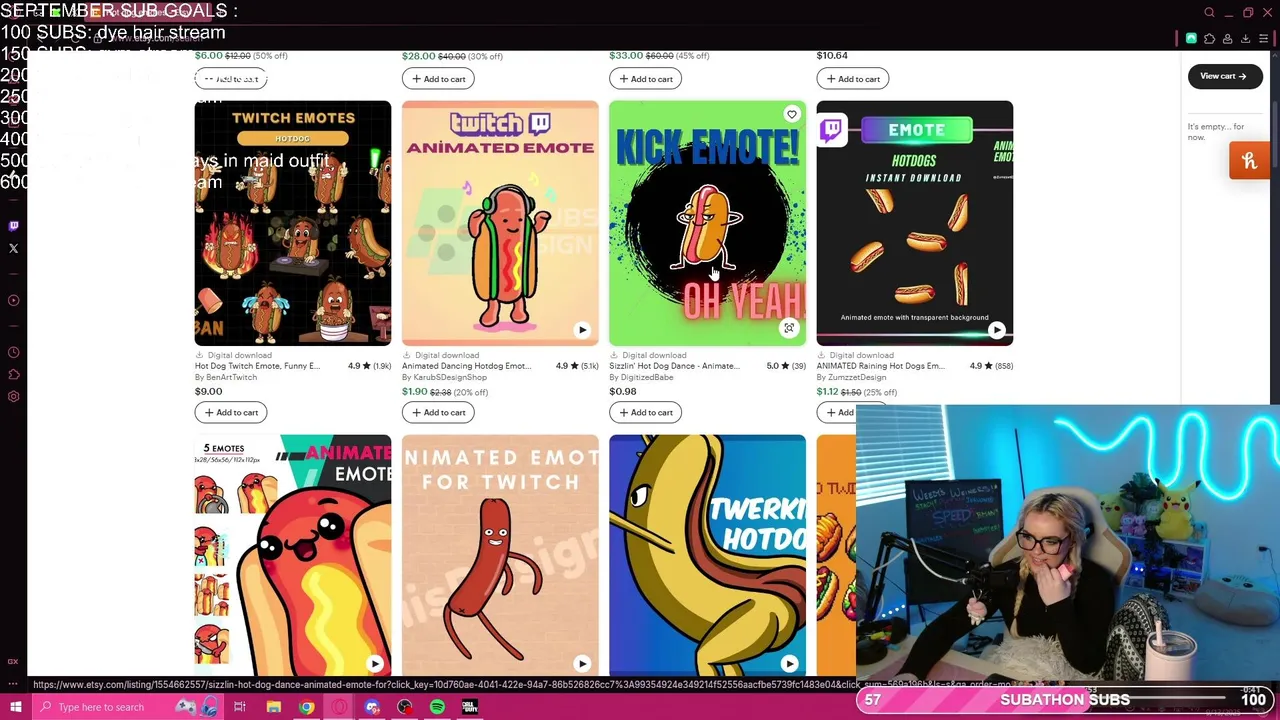The image size is (1280, 720).
Task: Open Twitch Animated Emote dancing hotdog thumbnail
Action: [500, 223]
